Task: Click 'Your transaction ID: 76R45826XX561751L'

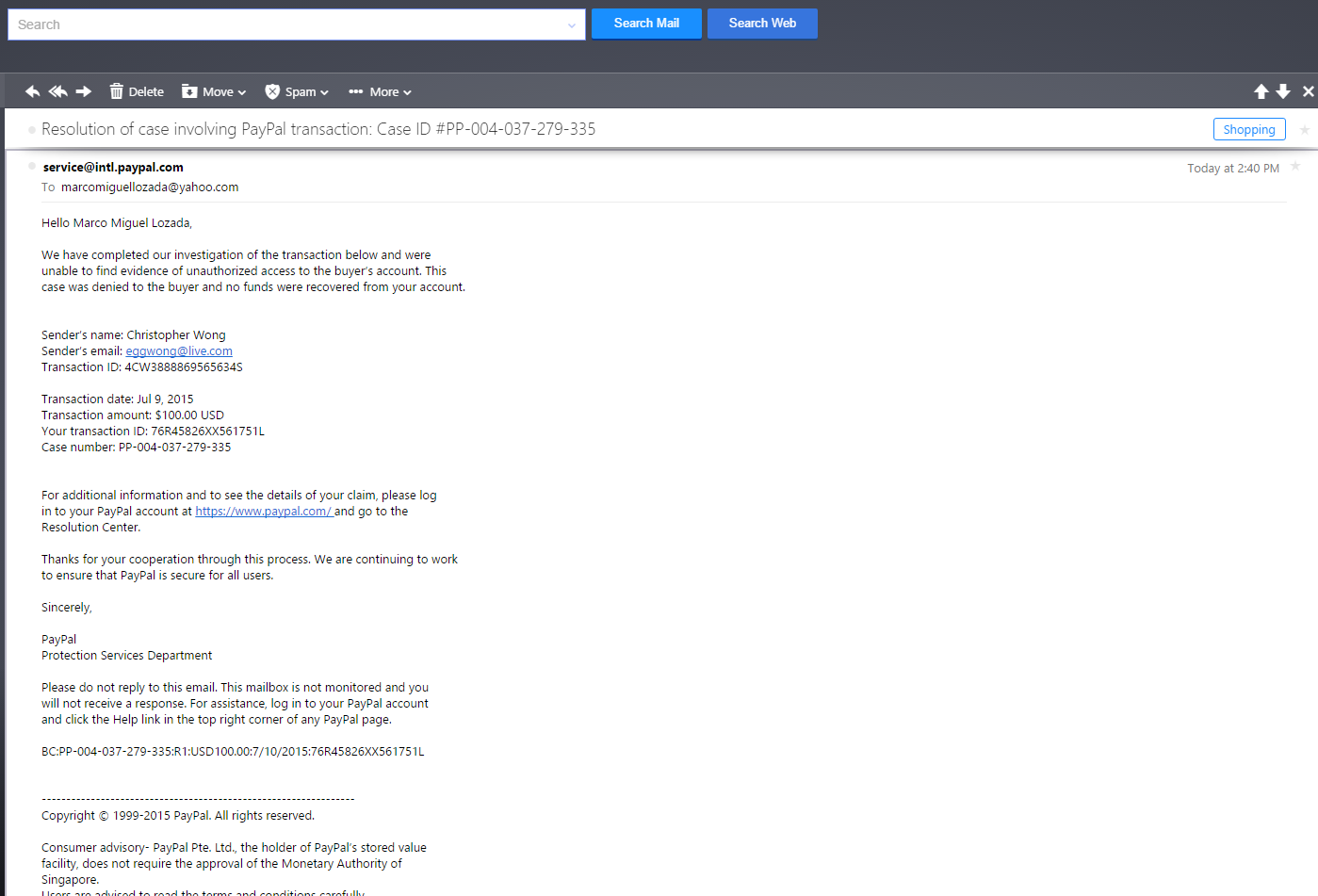Action: (x=153, y=432)
